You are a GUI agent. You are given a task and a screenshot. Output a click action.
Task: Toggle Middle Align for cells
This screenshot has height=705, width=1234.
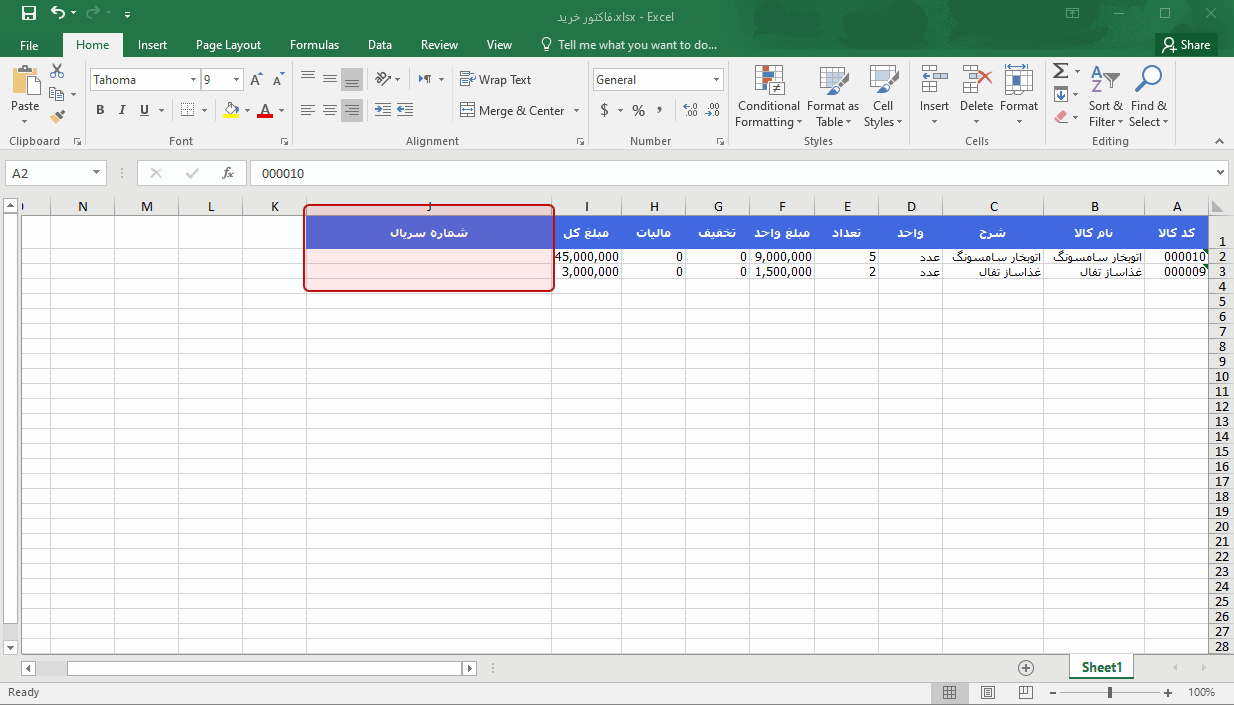coord(330,79)
